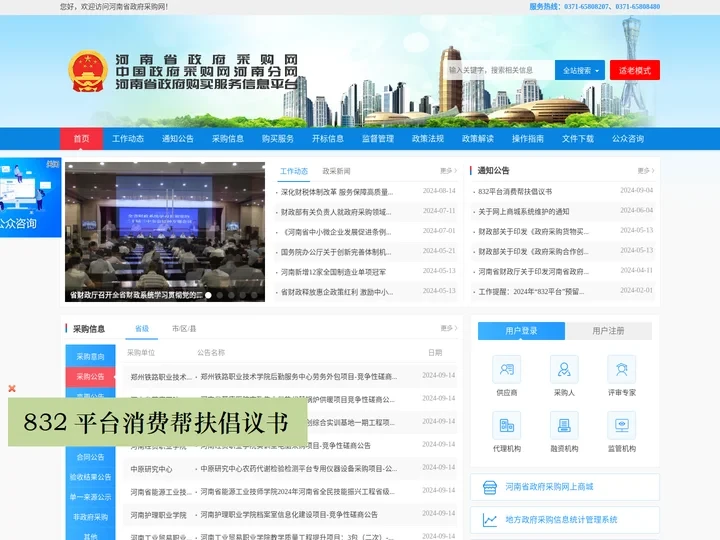Select the 评审专家 expert login icon
The height and width of the screenshot is (540, 720).
click(622, 369)
